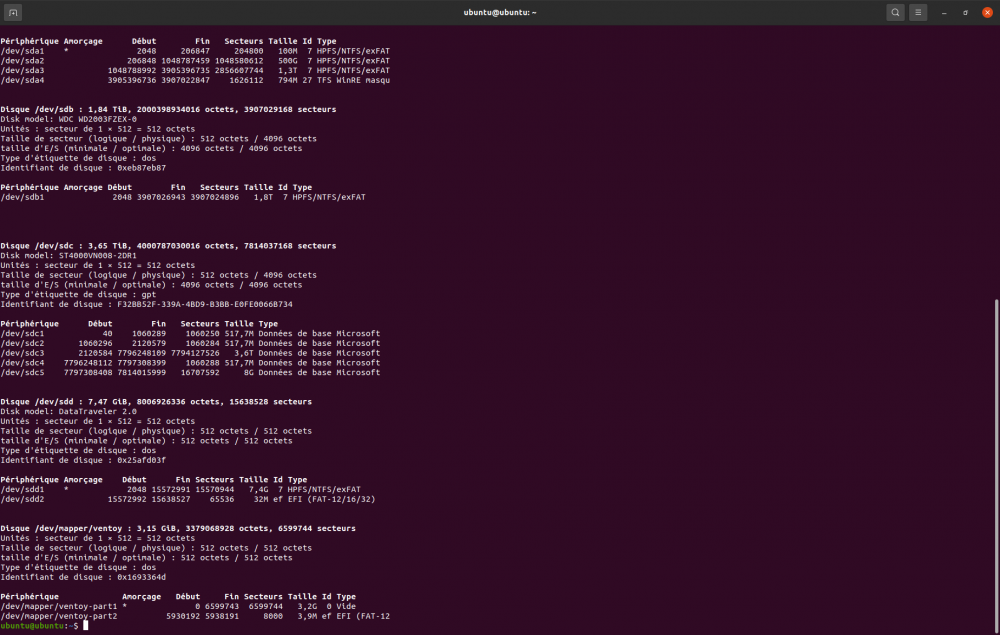Click the Disque /dev/mapper/ventoy header line
The image size is (1000, 635).
[178, 528]
